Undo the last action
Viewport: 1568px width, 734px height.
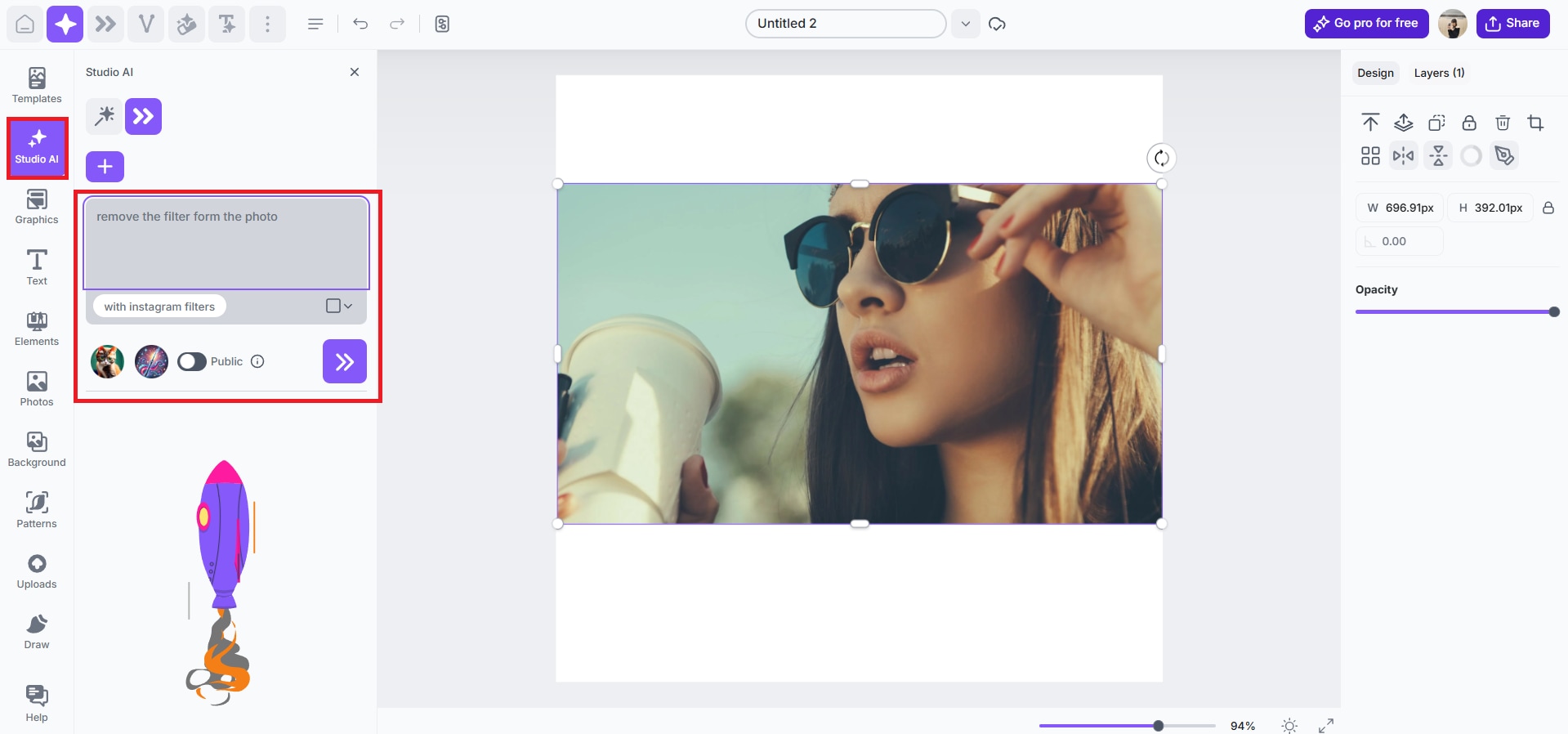(360, 24)
